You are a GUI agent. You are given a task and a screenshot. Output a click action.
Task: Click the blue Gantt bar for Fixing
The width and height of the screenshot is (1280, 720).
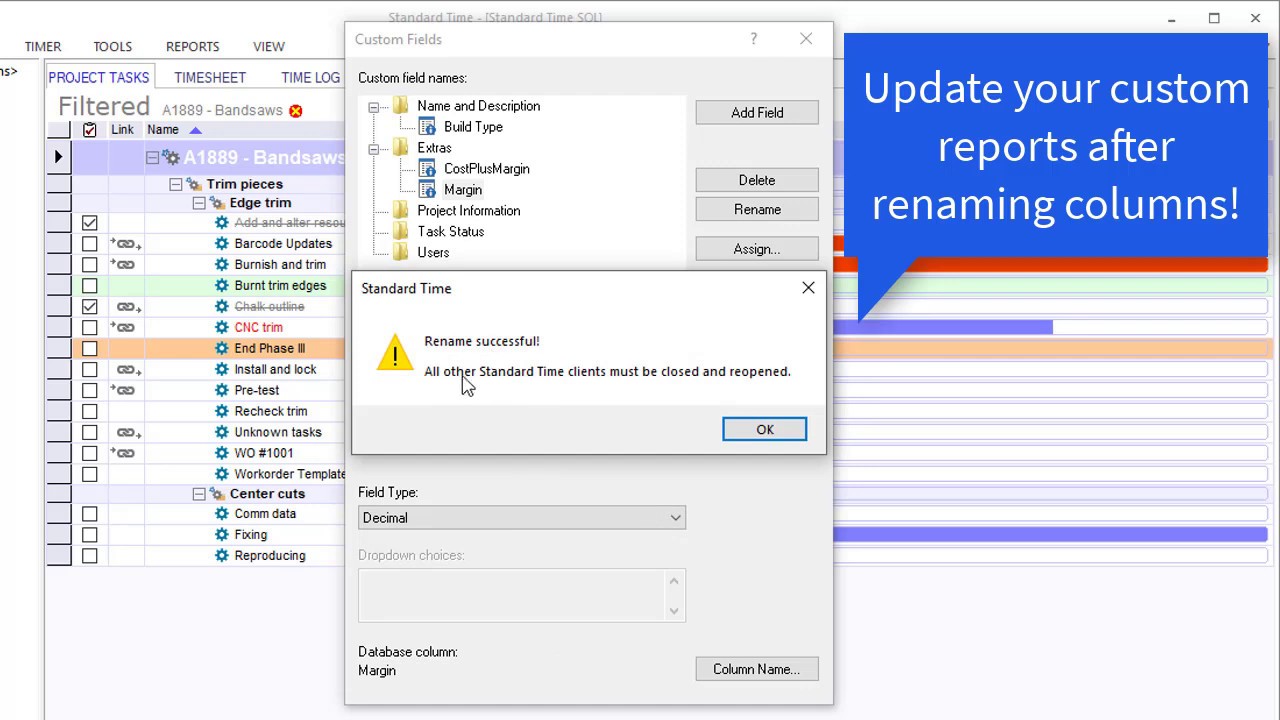(x=1050, y=535)
